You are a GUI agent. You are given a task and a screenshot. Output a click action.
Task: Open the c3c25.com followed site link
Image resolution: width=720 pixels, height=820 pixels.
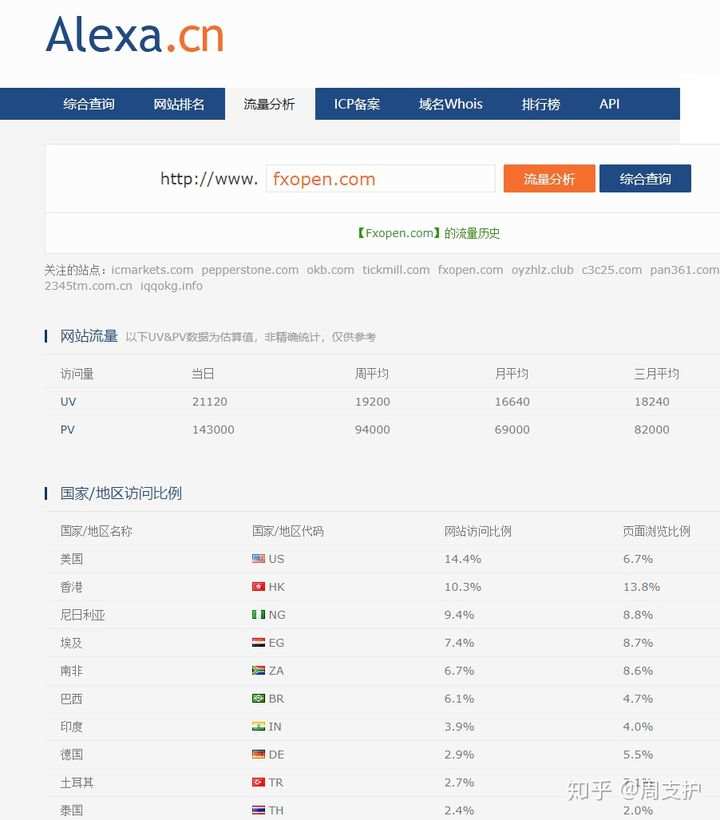[x=612, y=270]
